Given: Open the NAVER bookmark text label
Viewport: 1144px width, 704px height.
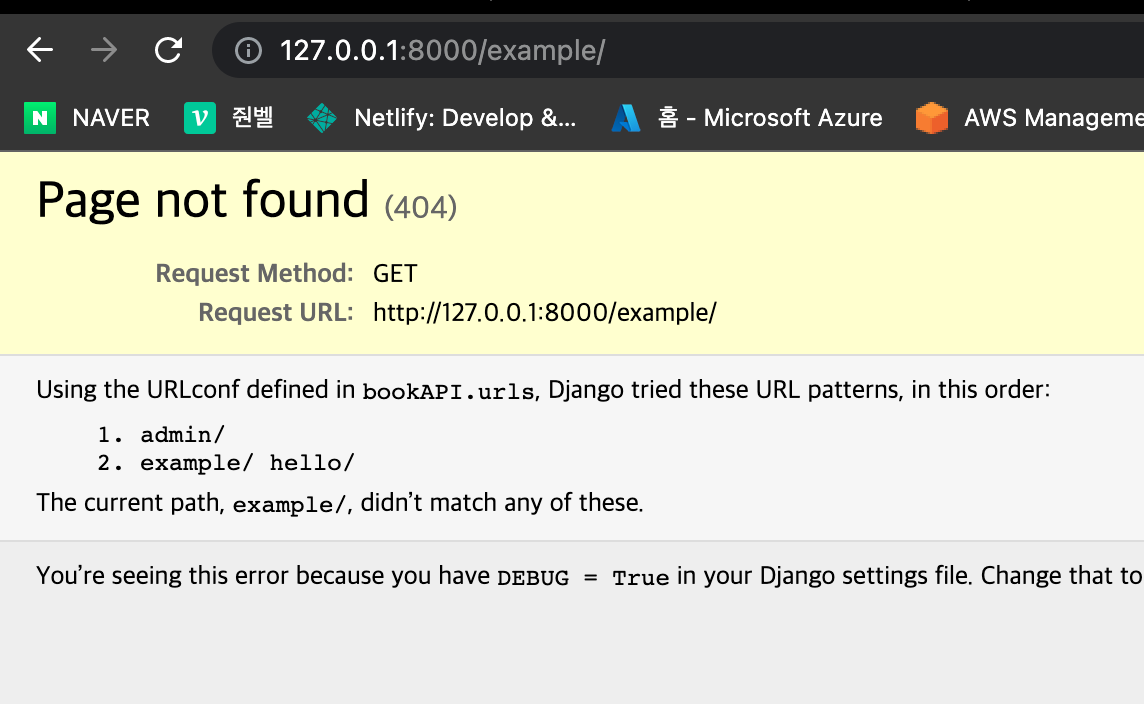Looking at the screenshot, I should pos(111,118).
